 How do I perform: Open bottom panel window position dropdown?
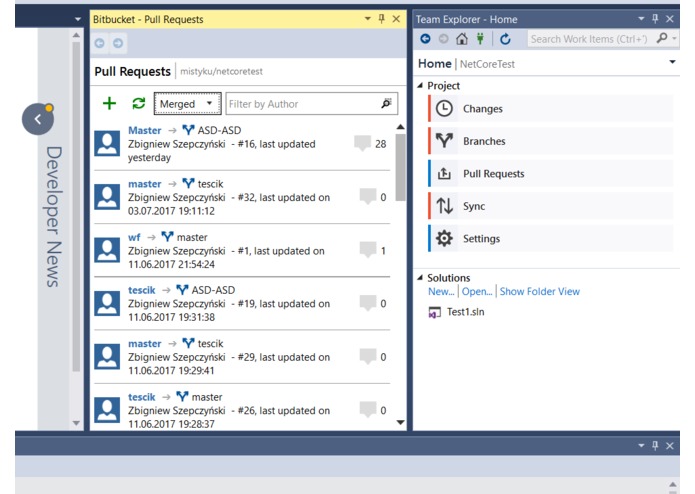[641, 446]
